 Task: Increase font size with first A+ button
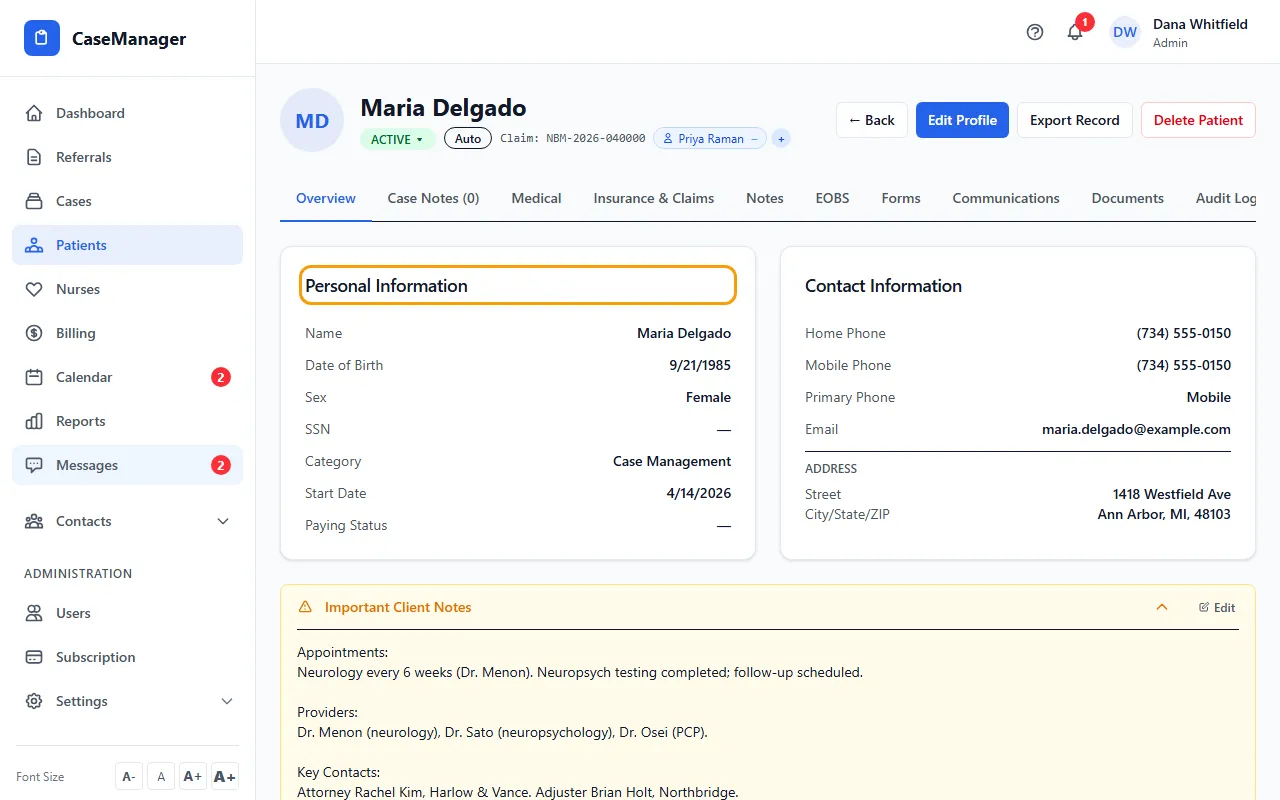coord(193,776)
